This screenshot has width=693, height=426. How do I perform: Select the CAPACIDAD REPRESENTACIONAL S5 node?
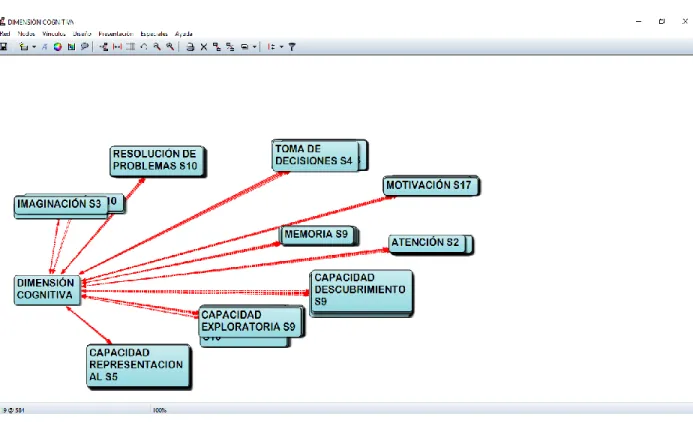point(138,365)
